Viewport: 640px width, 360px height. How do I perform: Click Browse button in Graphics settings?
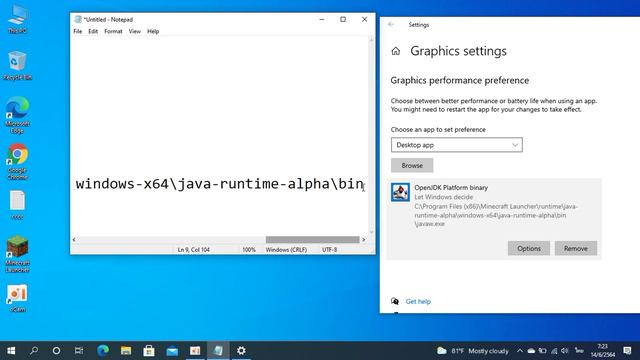pyautogui.click(x=412, y=165)
